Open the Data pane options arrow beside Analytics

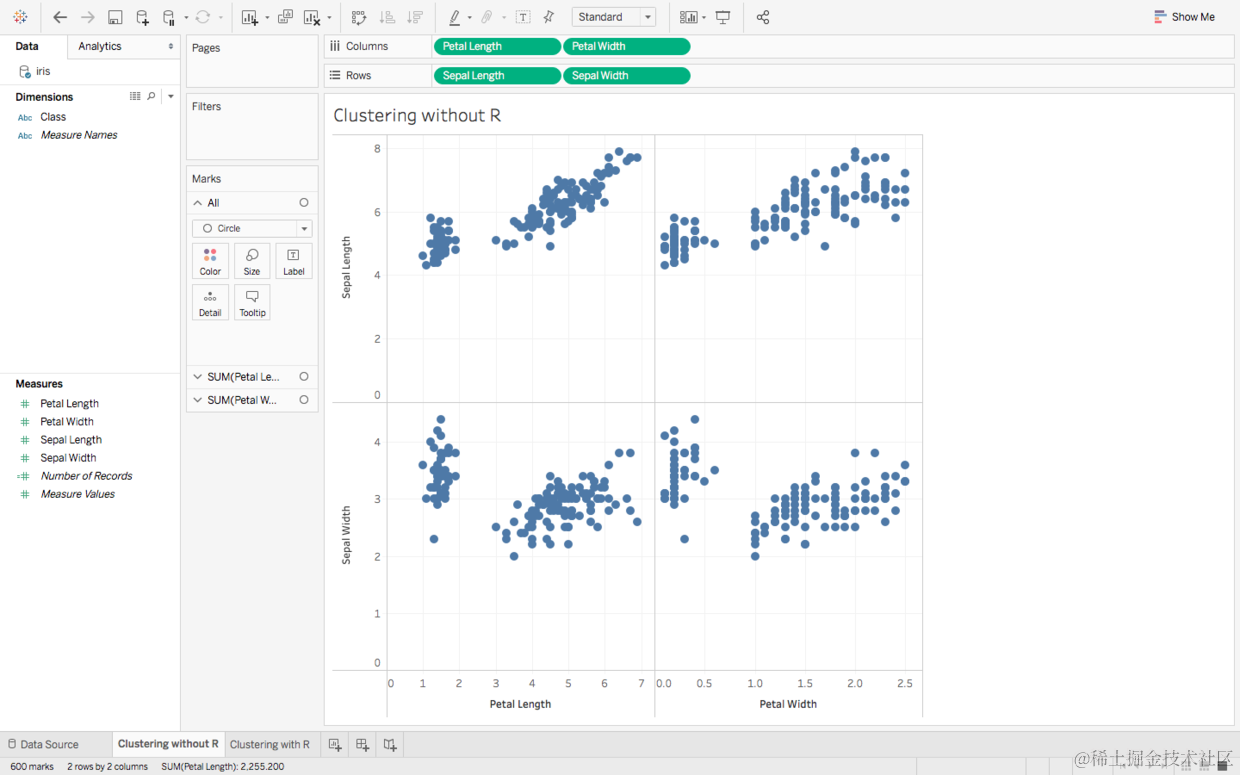171,46
